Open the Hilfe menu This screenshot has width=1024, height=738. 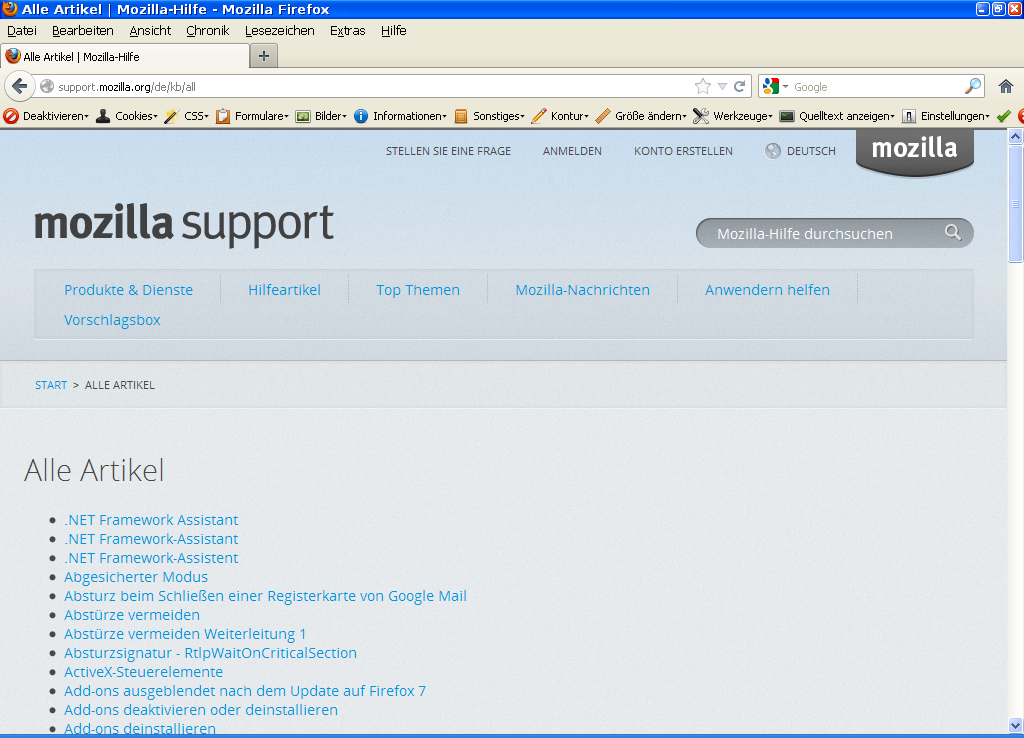point(394,31)
